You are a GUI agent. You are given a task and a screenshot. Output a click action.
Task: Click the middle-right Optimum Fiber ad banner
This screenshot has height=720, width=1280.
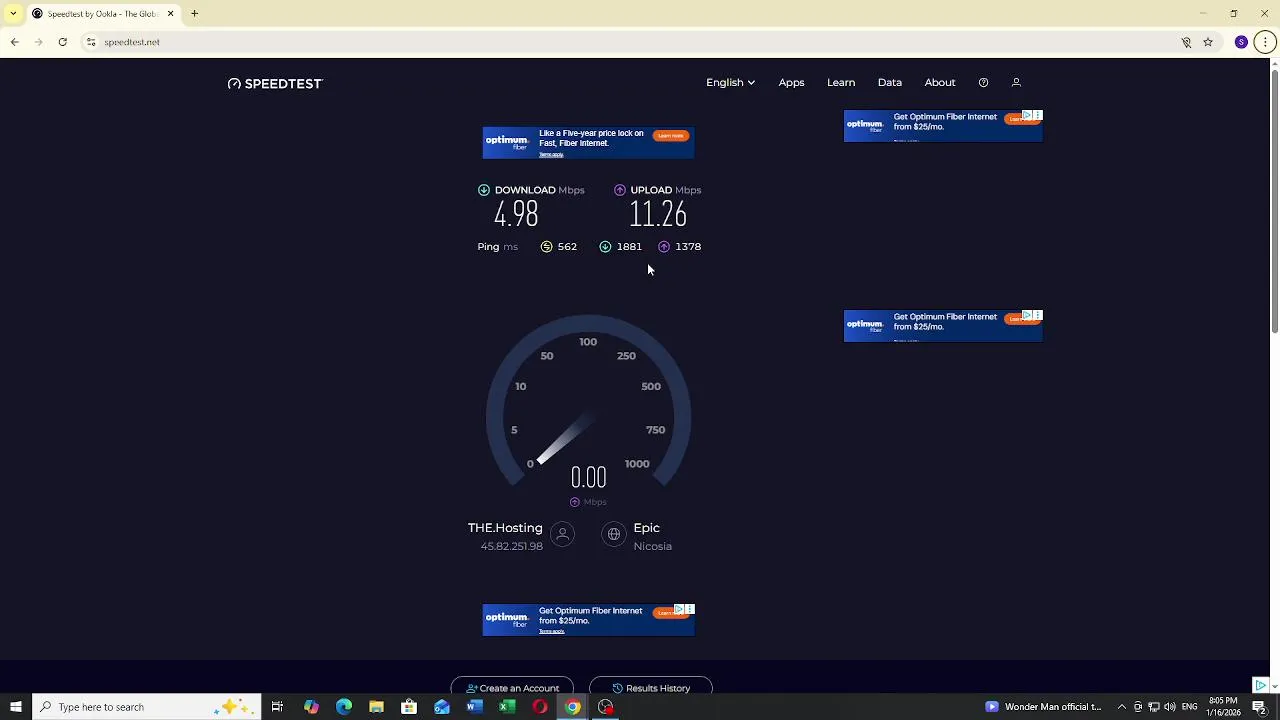[943, 326]
